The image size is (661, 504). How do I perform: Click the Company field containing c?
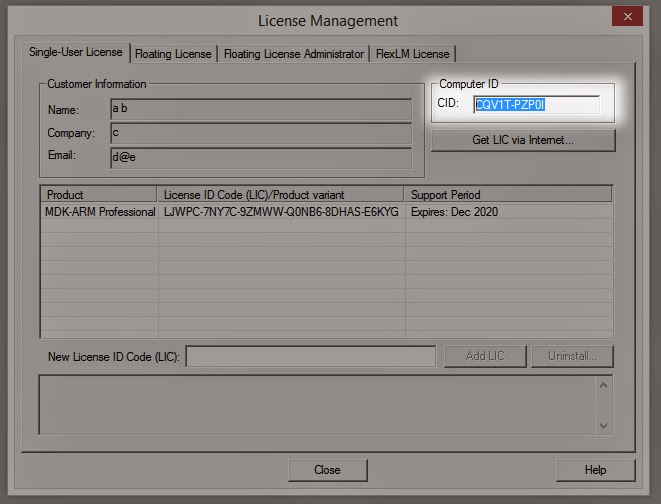click(x=261, y=133)
